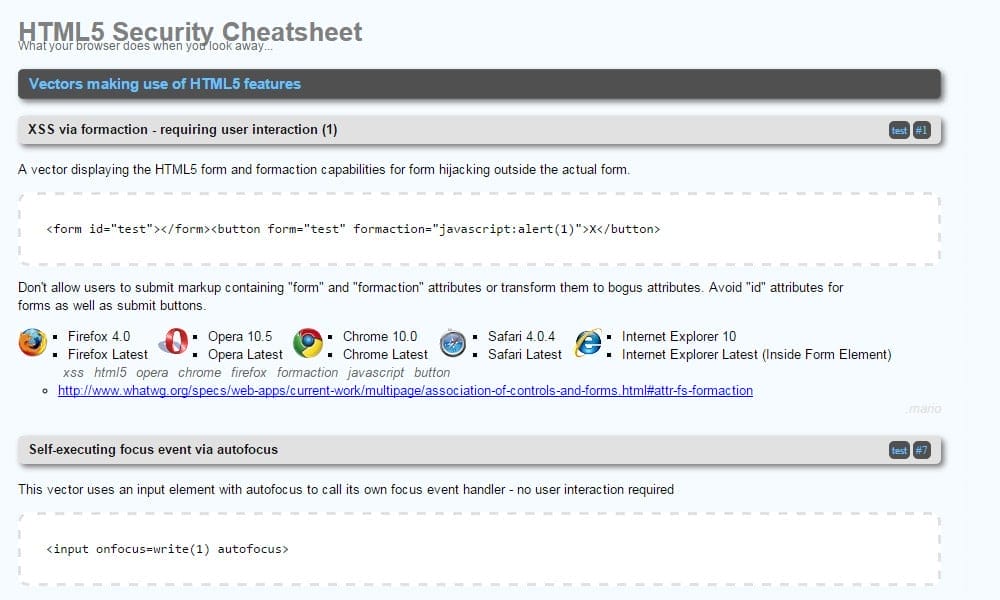Select the 'formaction' tag
Viewport: 1000px width, 600px height.
click(307, 372)
